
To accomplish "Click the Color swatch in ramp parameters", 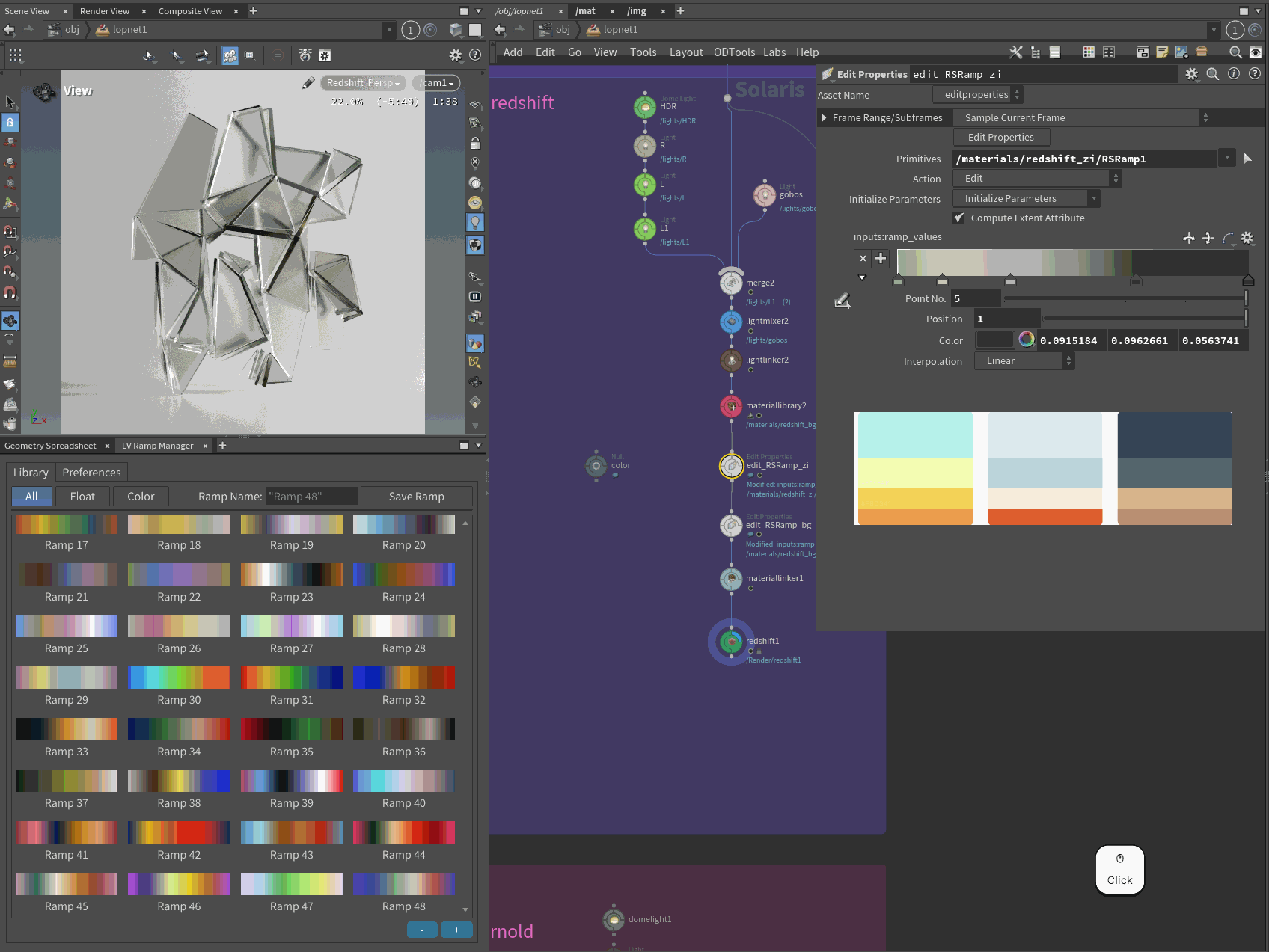I will [994, 340].
